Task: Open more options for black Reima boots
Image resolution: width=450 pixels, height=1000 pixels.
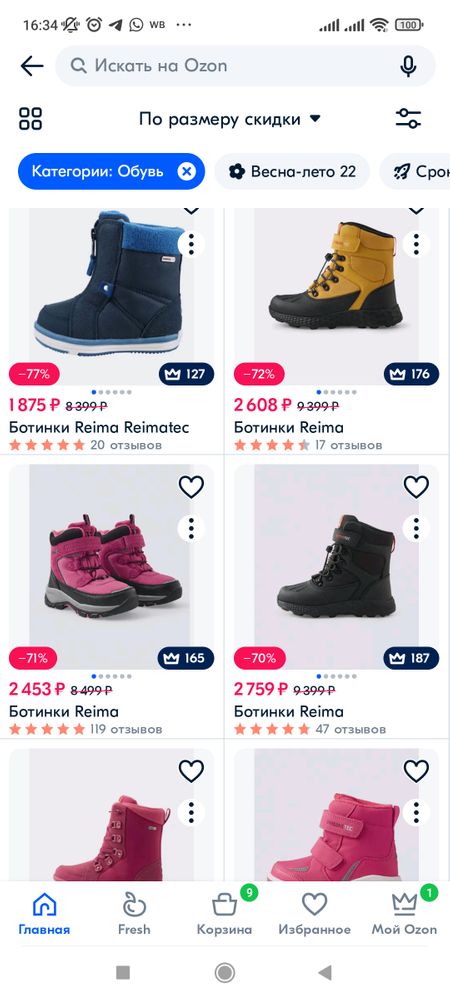Action: [416, 528]
